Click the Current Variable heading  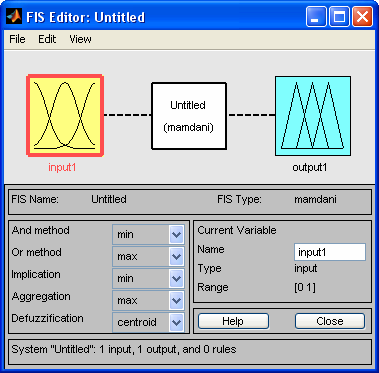[x=237, y=230]
